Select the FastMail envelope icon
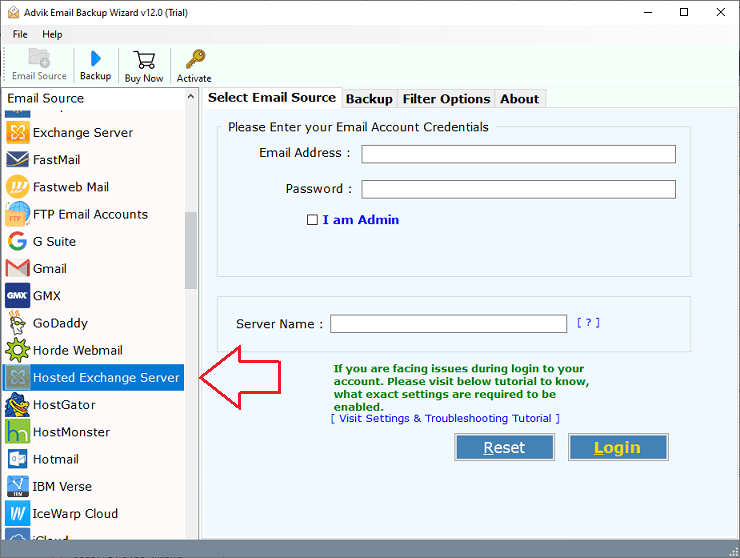This screenshot has height=558, width=740. (x=18, y=160)
